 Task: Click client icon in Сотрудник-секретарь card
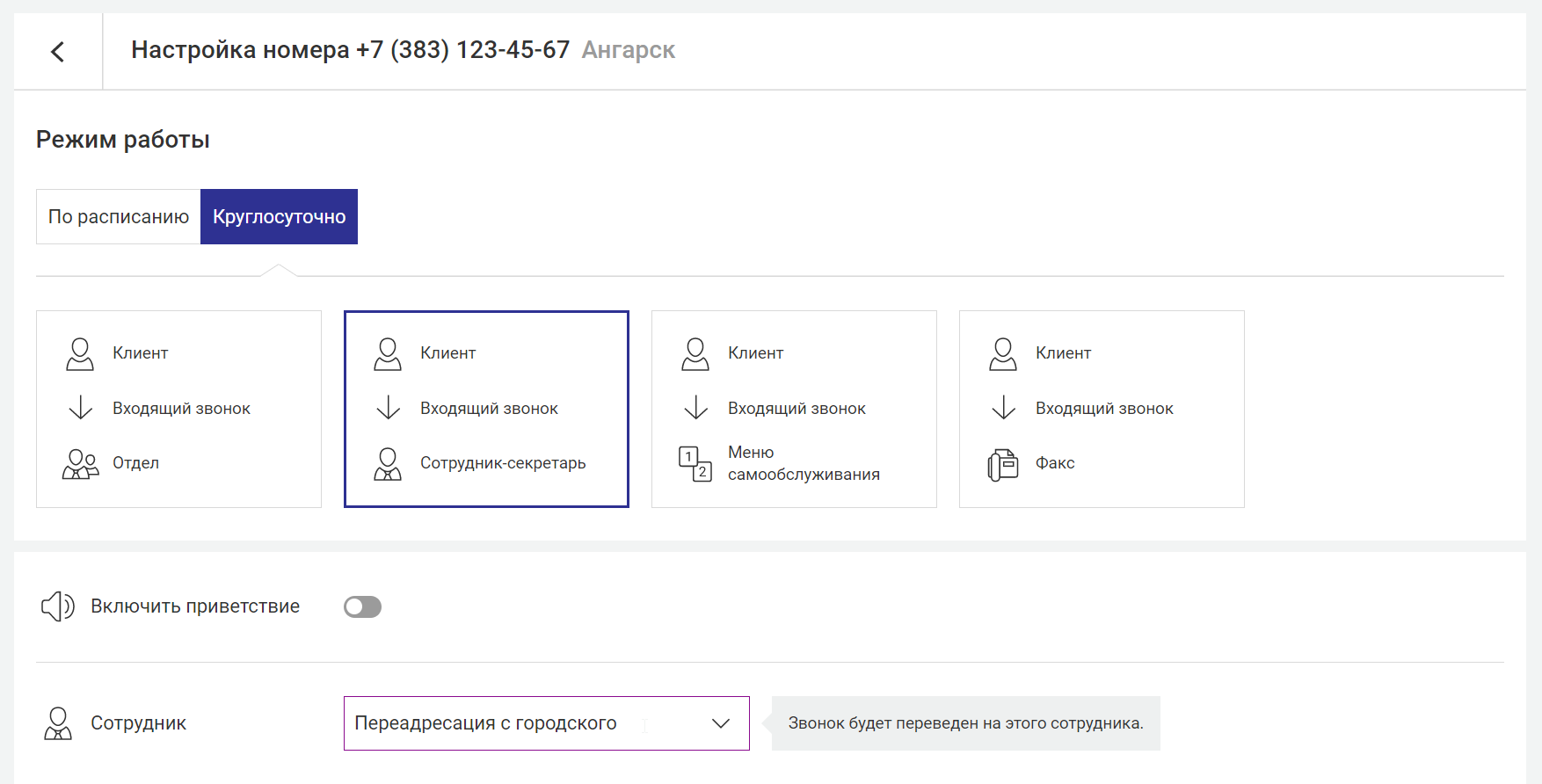tap(388, 354)
